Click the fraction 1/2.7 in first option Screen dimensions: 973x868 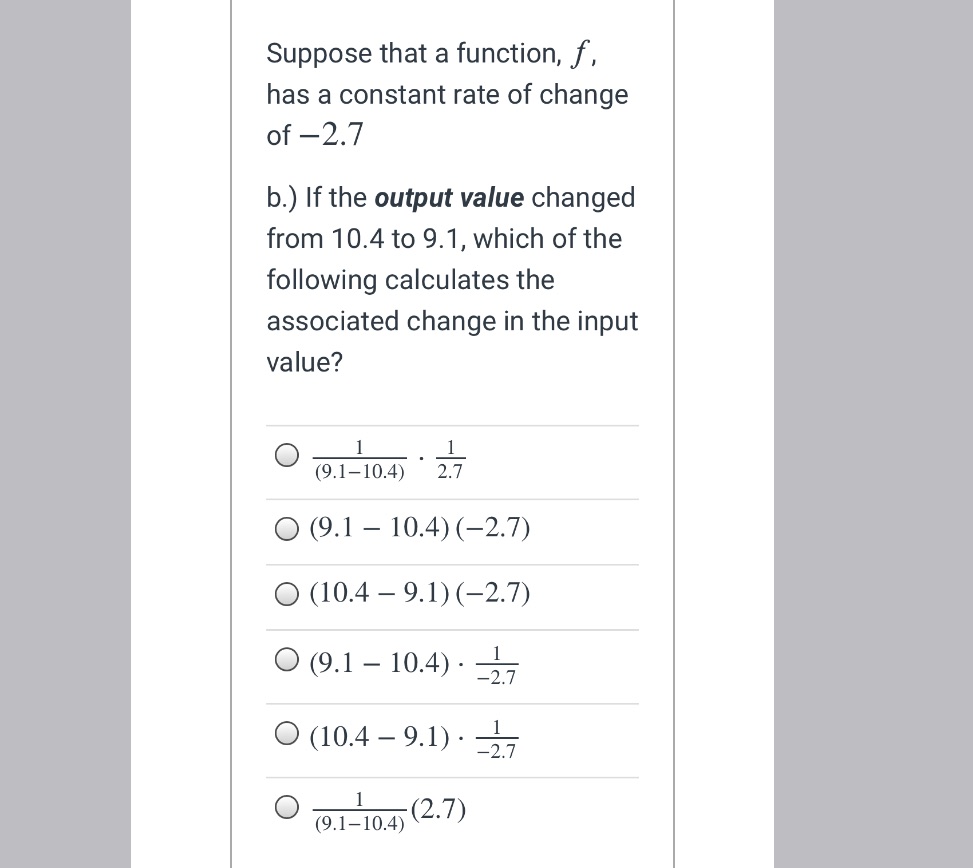pyautogui.click(x=449, y=457)
